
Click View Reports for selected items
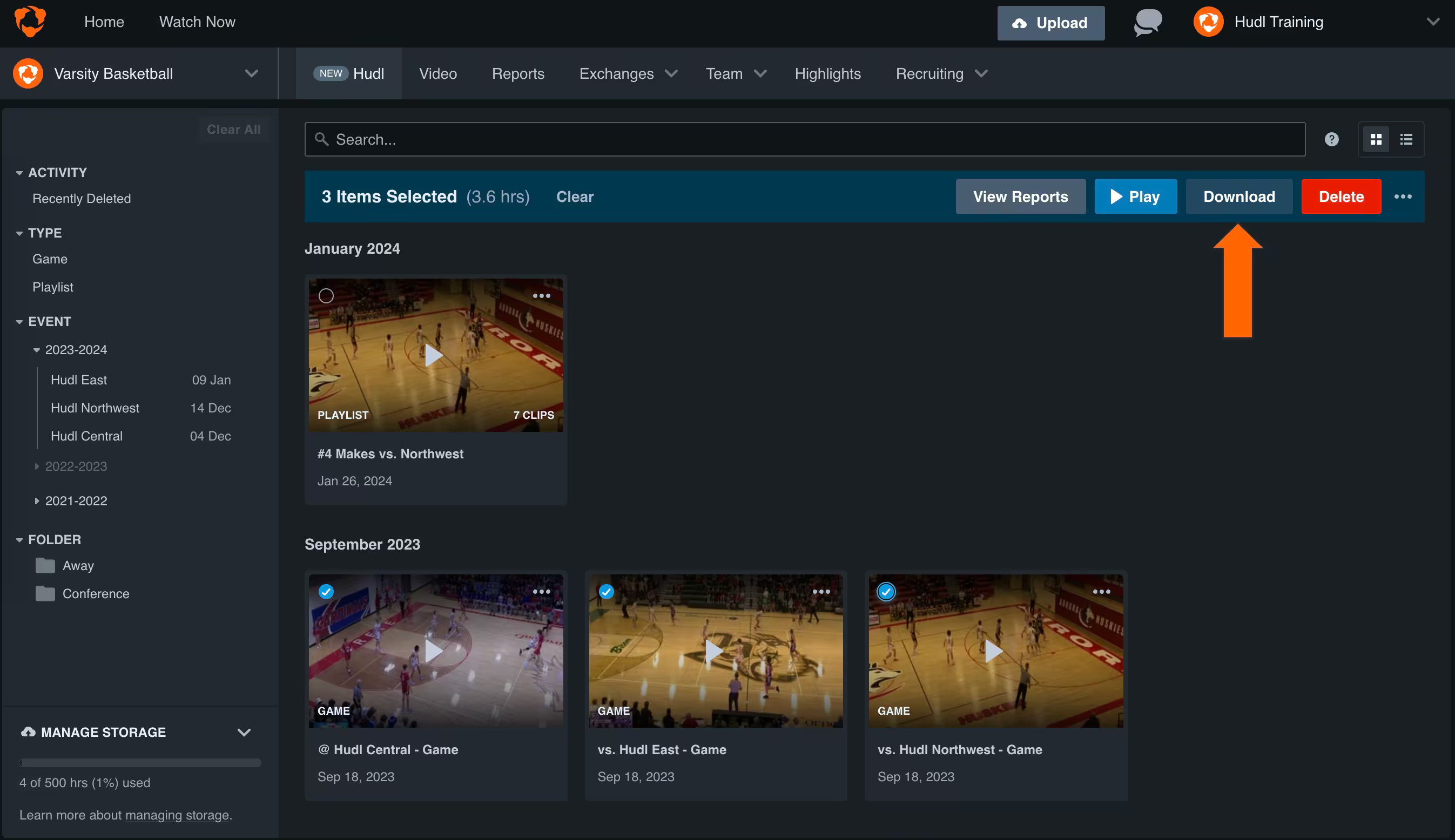click(x=1020, y=197)
